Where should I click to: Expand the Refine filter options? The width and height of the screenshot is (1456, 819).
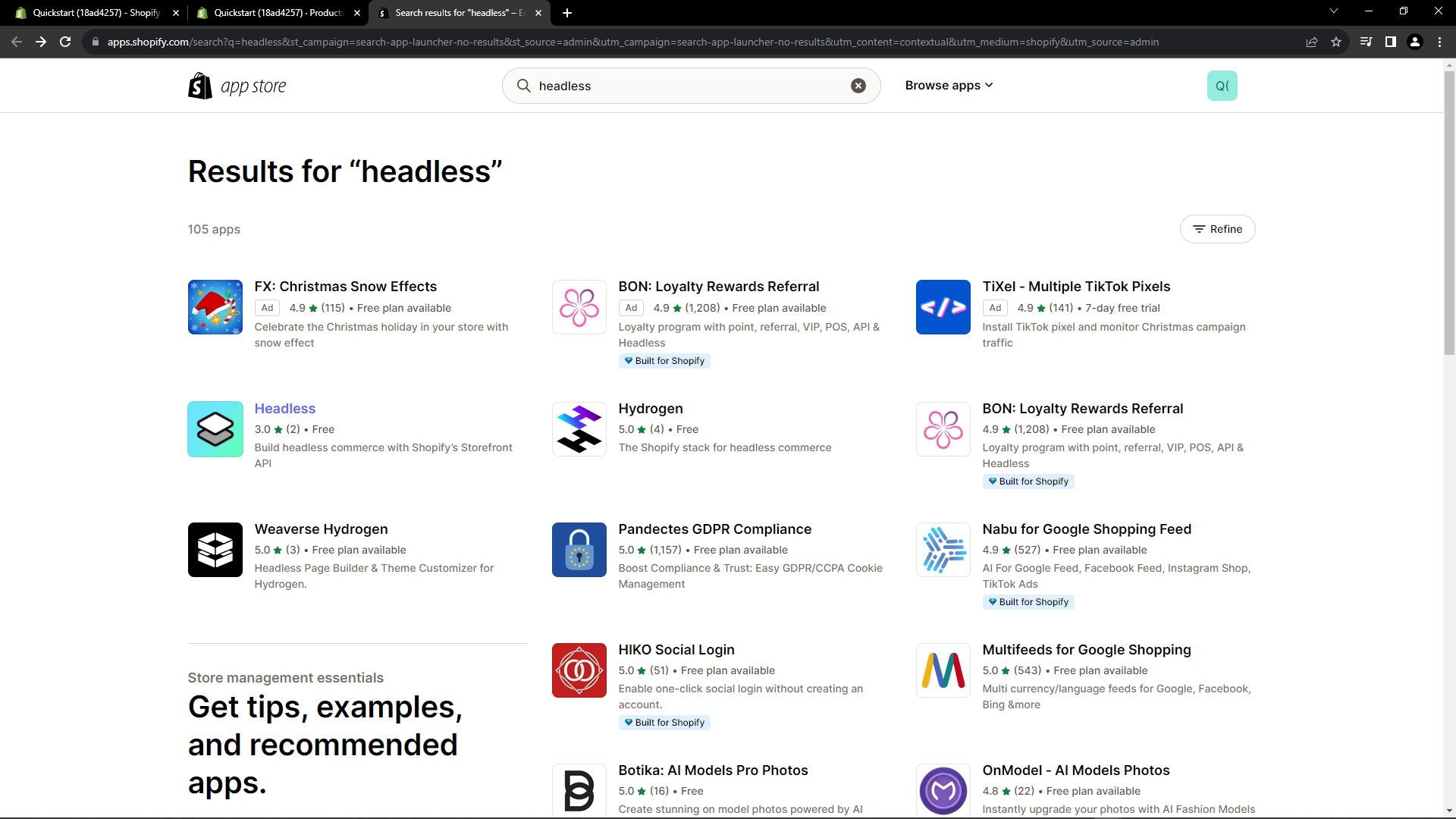coord(1217,228)
